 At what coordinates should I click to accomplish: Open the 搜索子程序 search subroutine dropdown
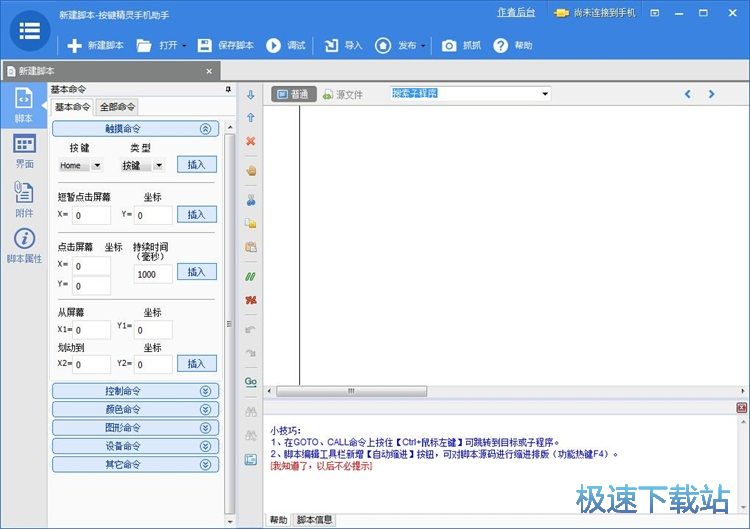(545, 94)
